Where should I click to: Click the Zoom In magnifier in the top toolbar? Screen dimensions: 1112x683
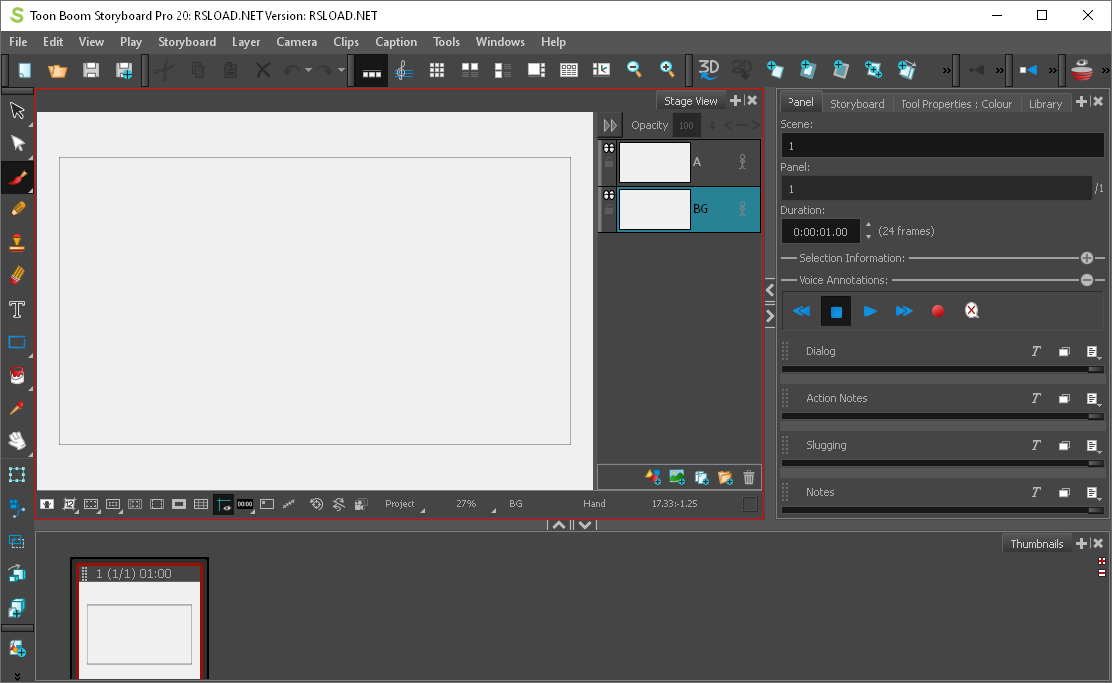click(x=667, y=70)
